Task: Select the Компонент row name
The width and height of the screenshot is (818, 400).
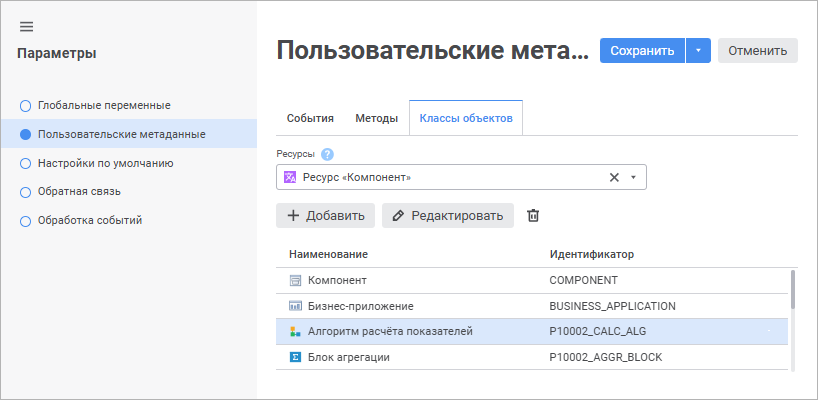Action: pos(337,281)
